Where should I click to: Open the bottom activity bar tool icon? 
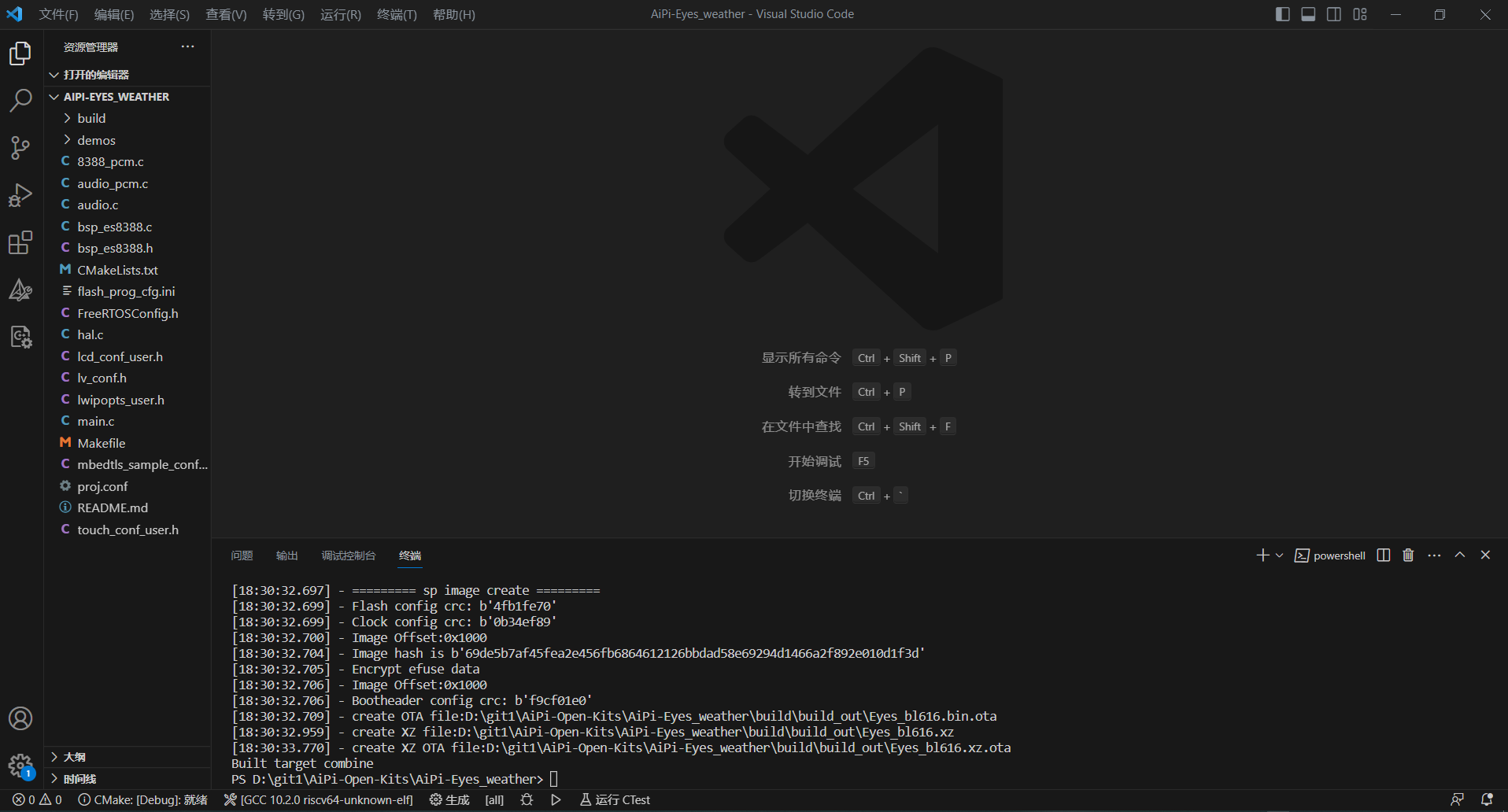point(20,338)
